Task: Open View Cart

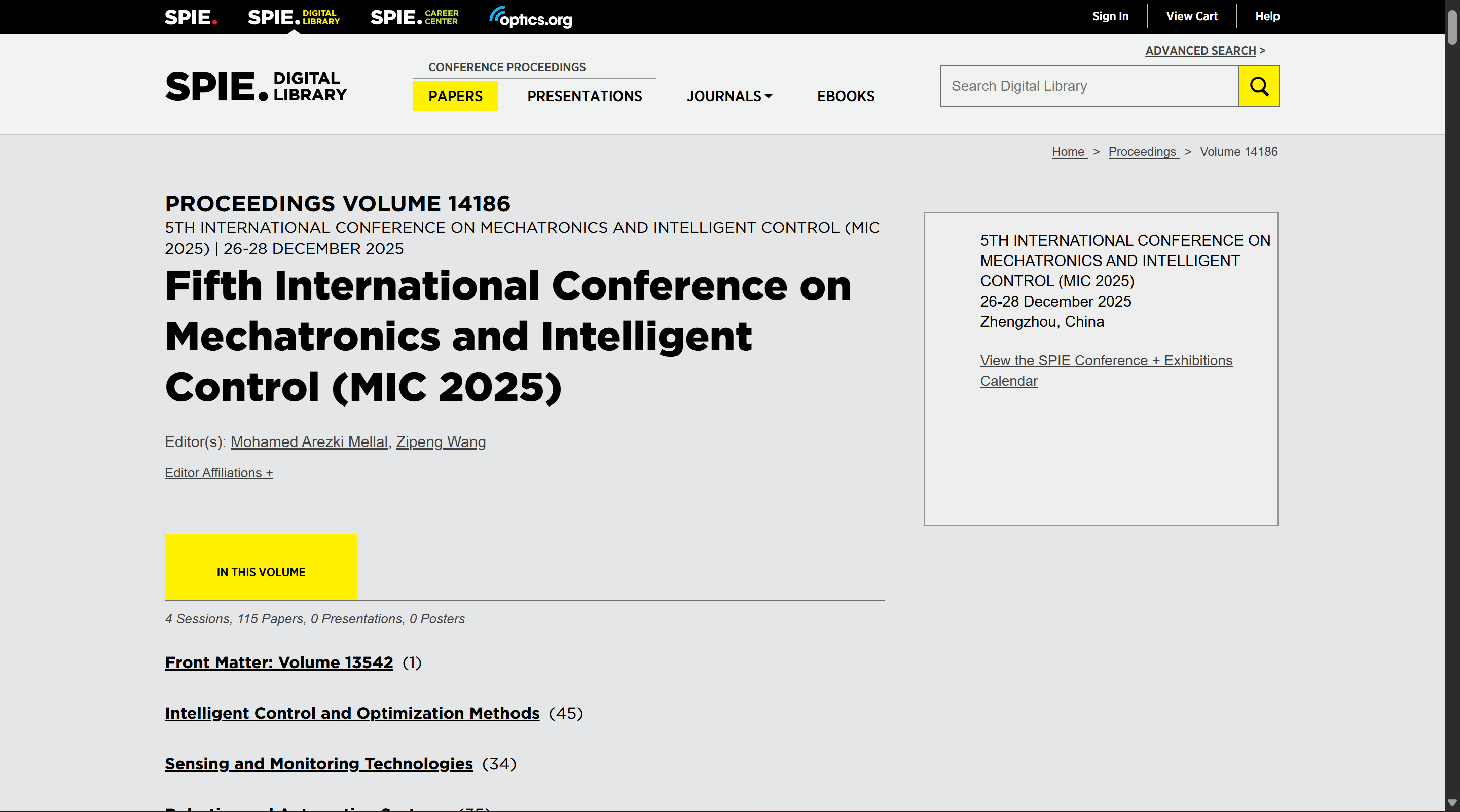Action: [1191, 16]
